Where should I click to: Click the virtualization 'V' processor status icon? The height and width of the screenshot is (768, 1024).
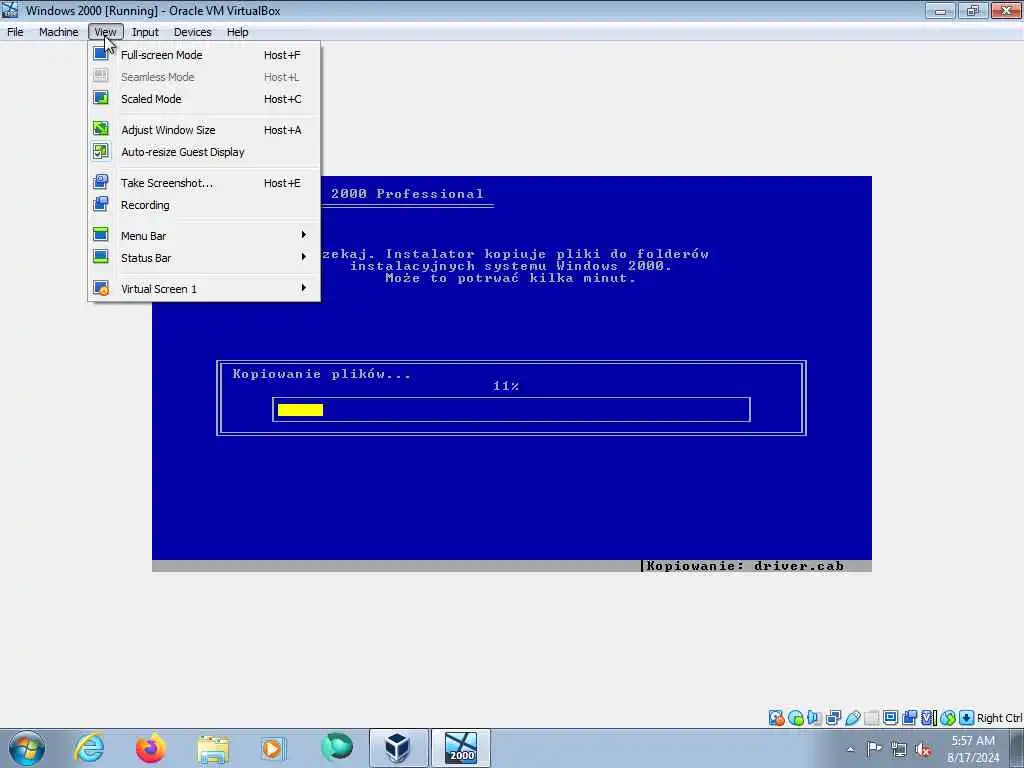(x=928, y=718)
